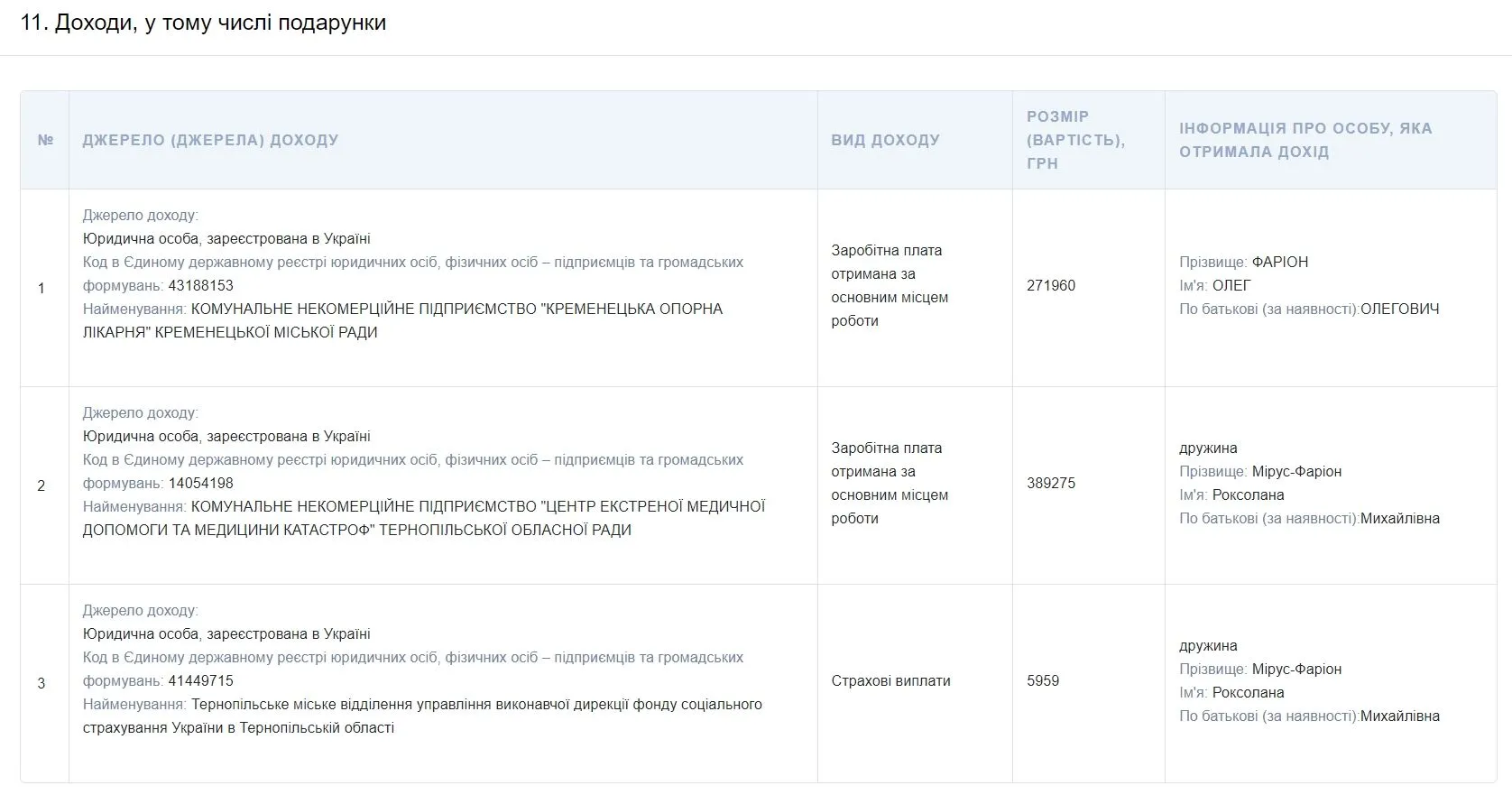Viewport: 1512px width, 804px height.
Task: Click the heading '11. Доходи, у тому числі подарунки'
Action: 203,23
